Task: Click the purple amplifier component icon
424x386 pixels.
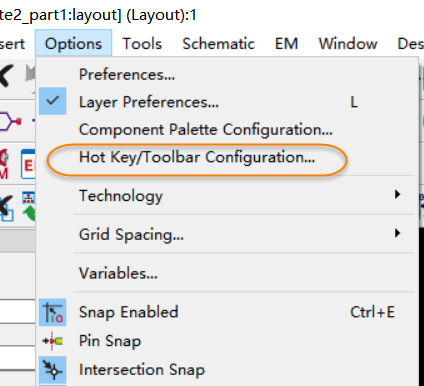Action: pos(10,121)
